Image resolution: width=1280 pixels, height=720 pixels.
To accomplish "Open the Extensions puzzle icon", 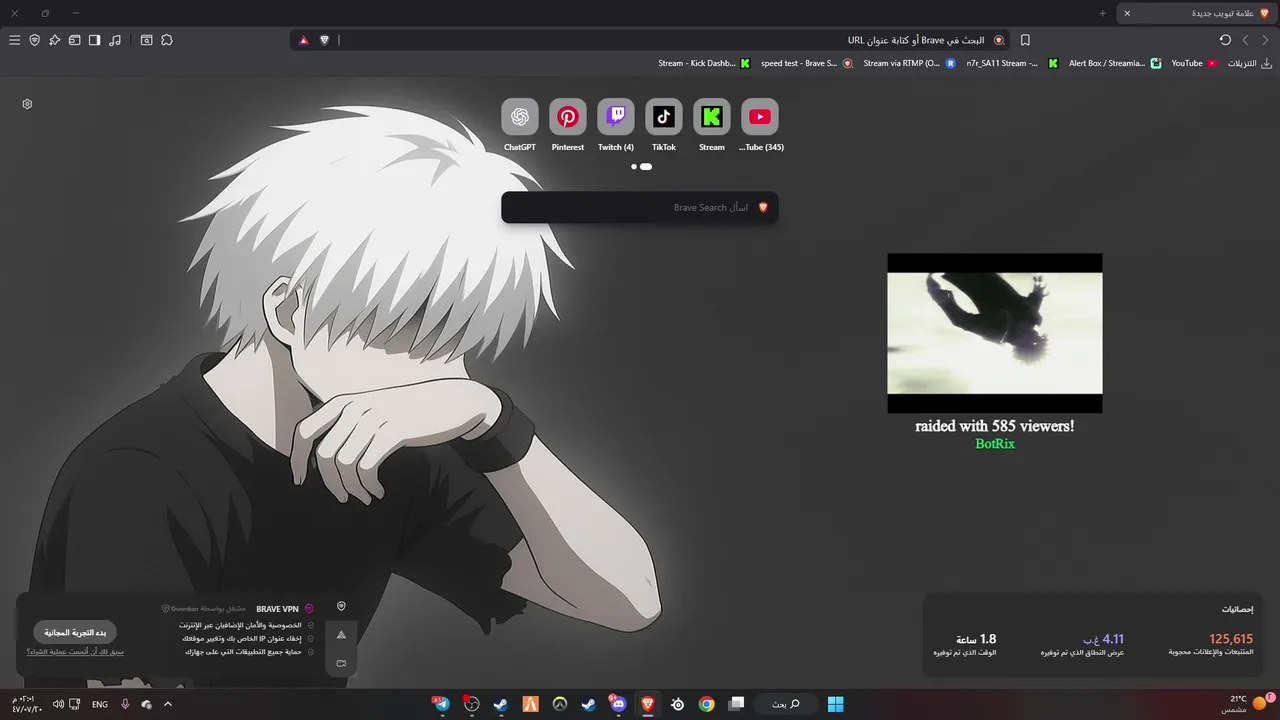I will click(x=167, y=40).
